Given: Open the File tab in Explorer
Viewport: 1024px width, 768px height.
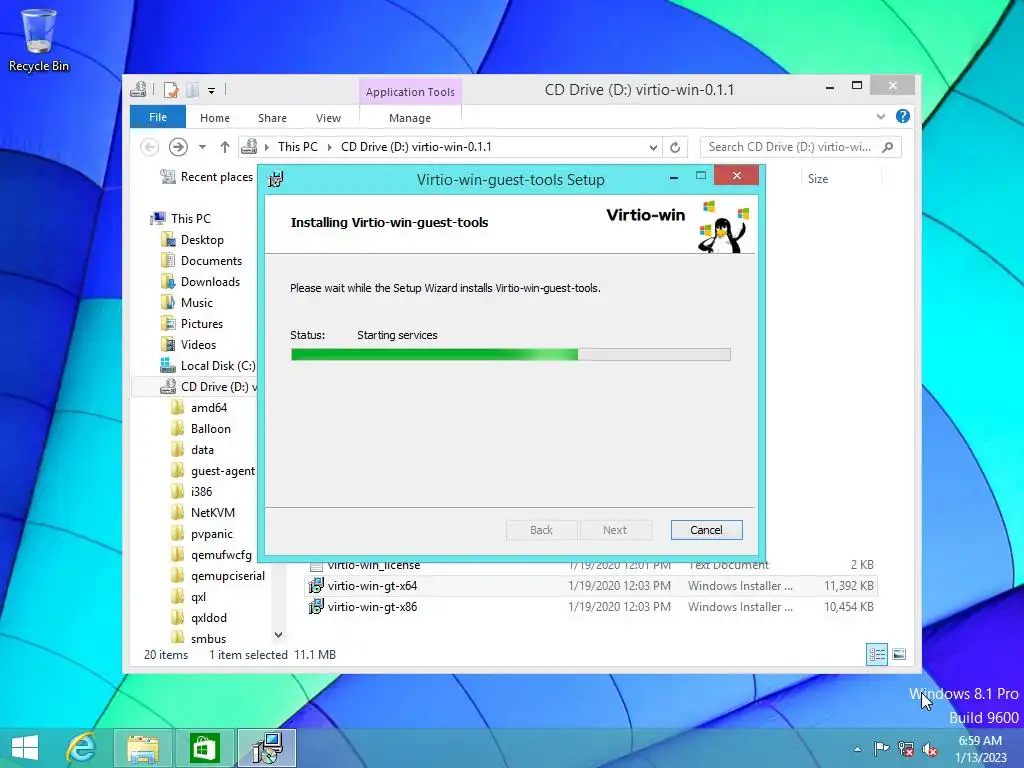Looking at the screenshot, I should [x=158, y=117].
